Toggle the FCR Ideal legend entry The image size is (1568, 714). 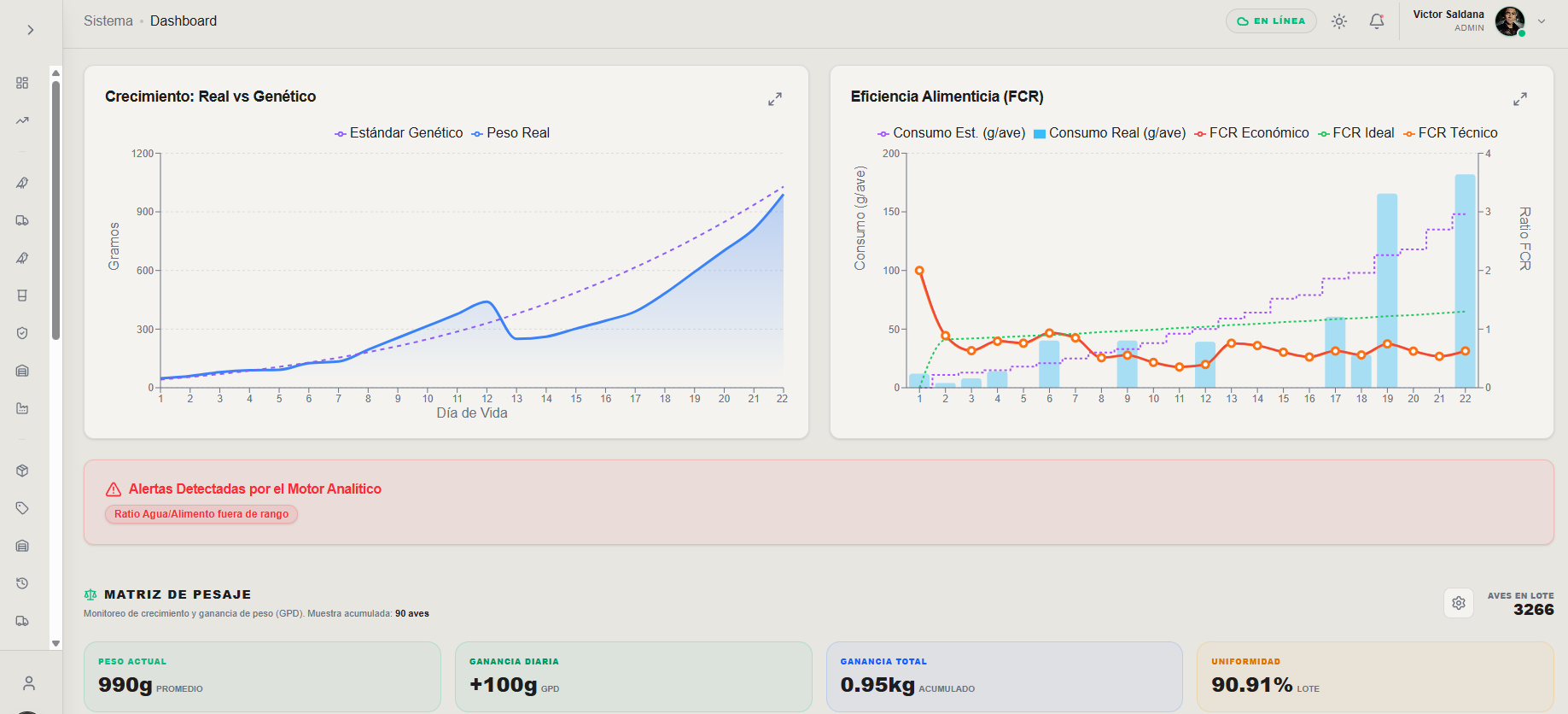[x=1356, y=133]
